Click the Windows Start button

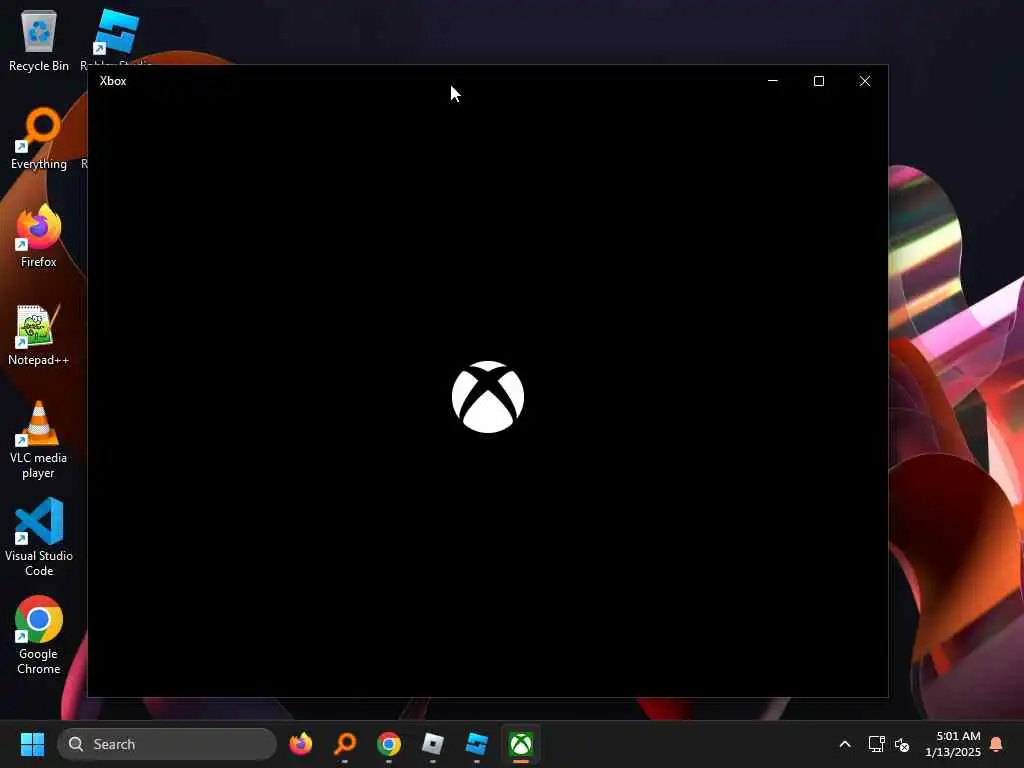pyautogui.click(x=32, y=744)
